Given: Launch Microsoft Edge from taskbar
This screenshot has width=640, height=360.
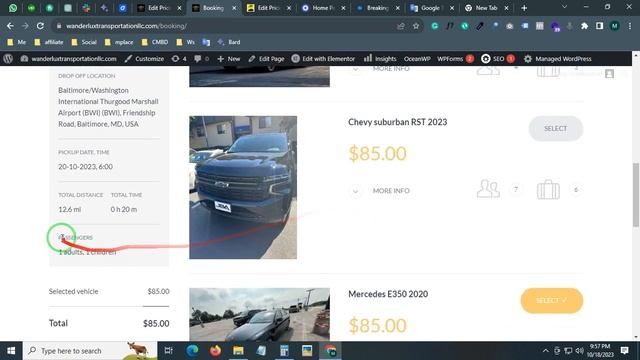Looking at the screenshot, I should (192, 351).
